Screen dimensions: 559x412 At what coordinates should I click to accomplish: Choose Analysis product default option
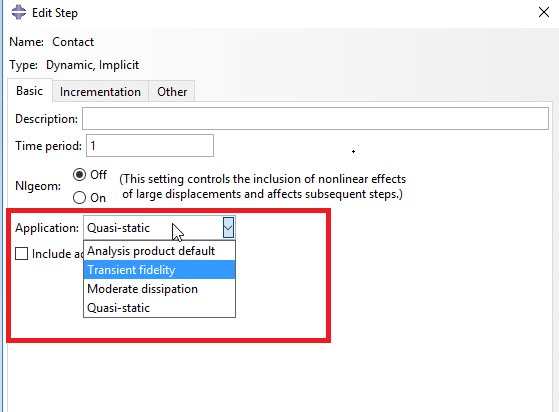pyautogui.click(x=159, y=251)
